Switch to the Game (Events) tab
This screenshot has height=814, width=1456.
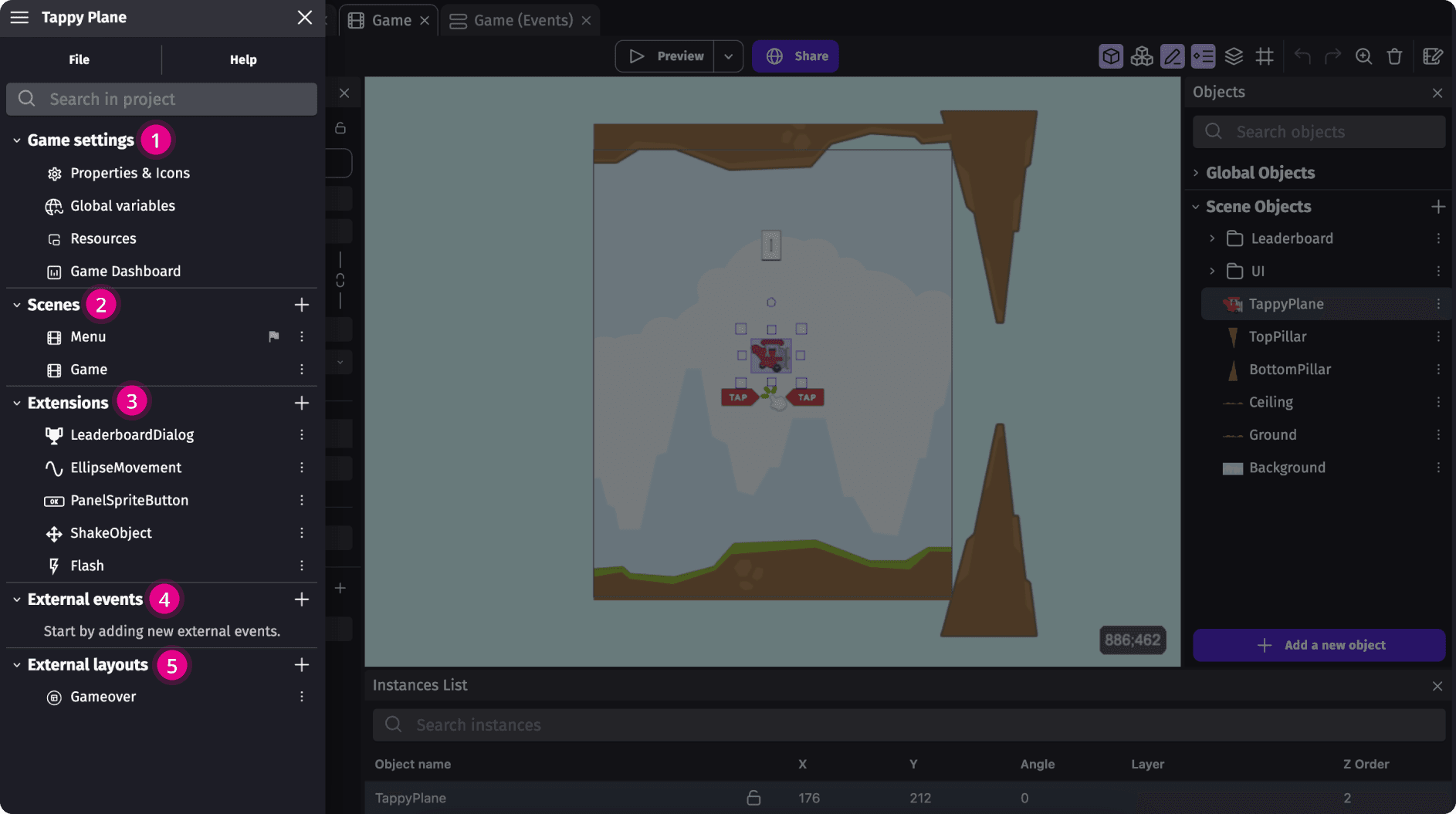(523, 20)
